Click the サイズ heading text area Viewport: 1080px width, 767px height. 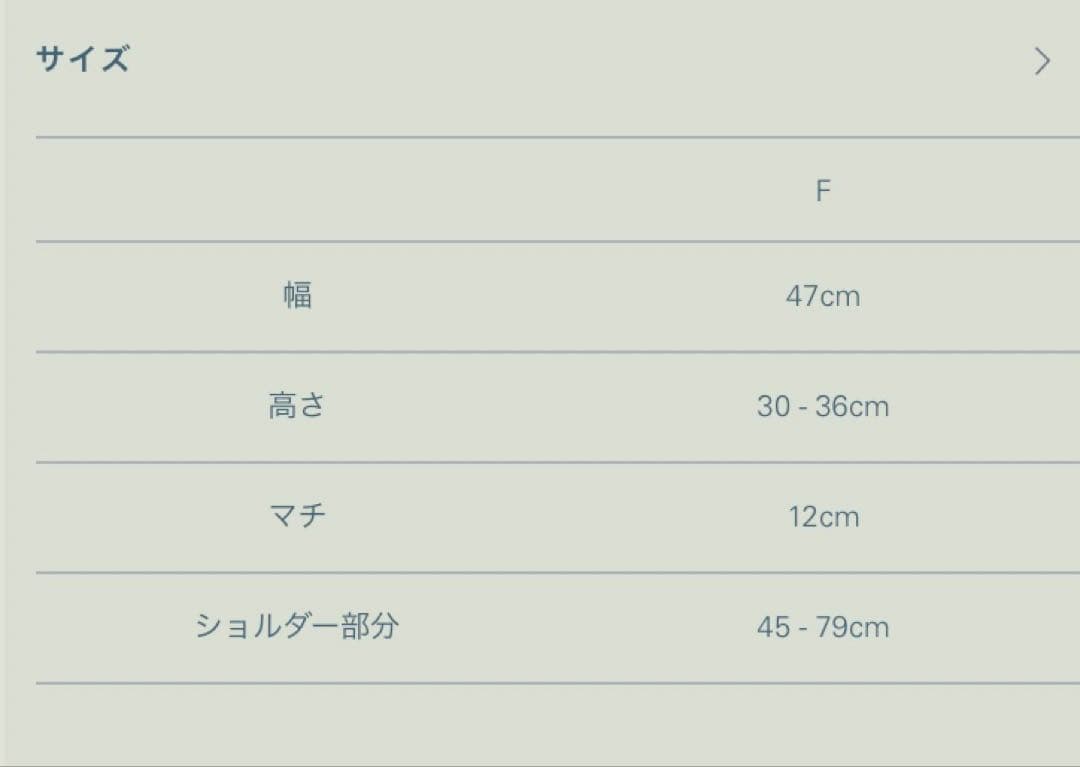tap(83, 60)
